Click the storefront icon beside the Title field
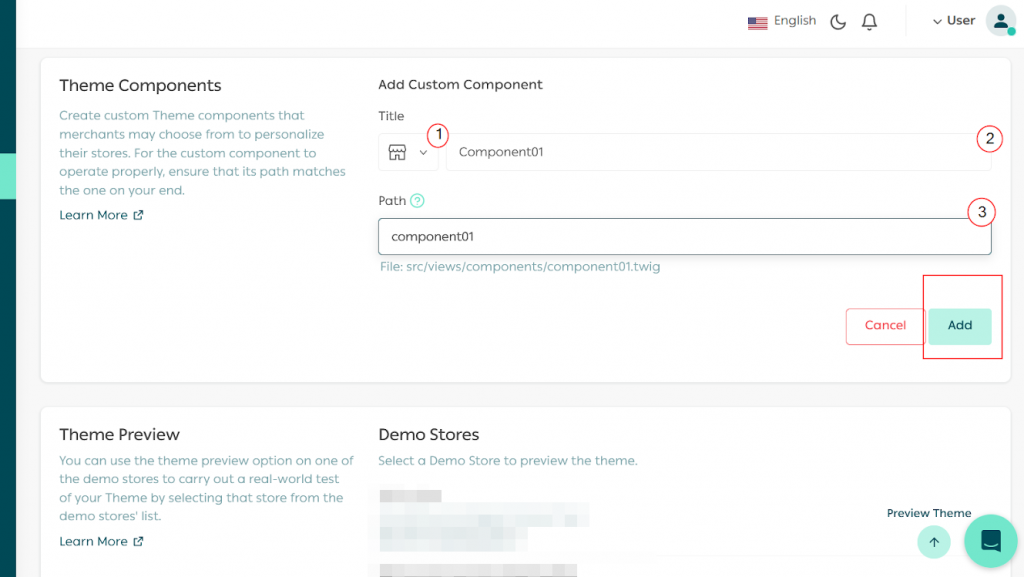 pyautogui.click(x=397, y=152)
